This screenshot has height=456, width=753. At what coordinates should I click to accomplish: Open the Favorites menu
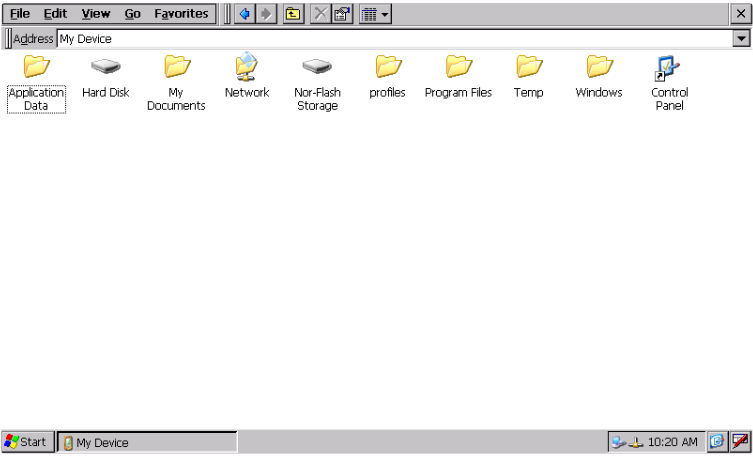(x=181, y=14)
